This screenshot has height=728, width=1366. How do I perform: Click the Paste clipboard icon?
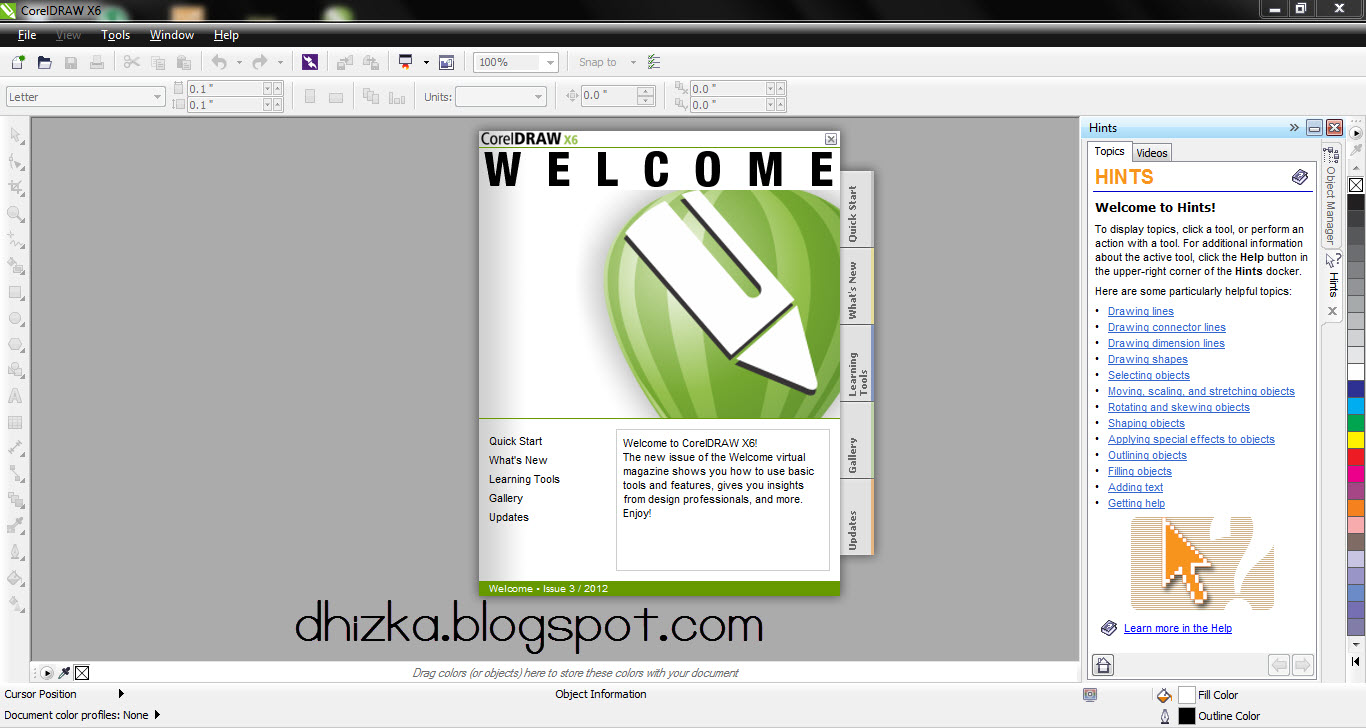(x=184, y=62)
